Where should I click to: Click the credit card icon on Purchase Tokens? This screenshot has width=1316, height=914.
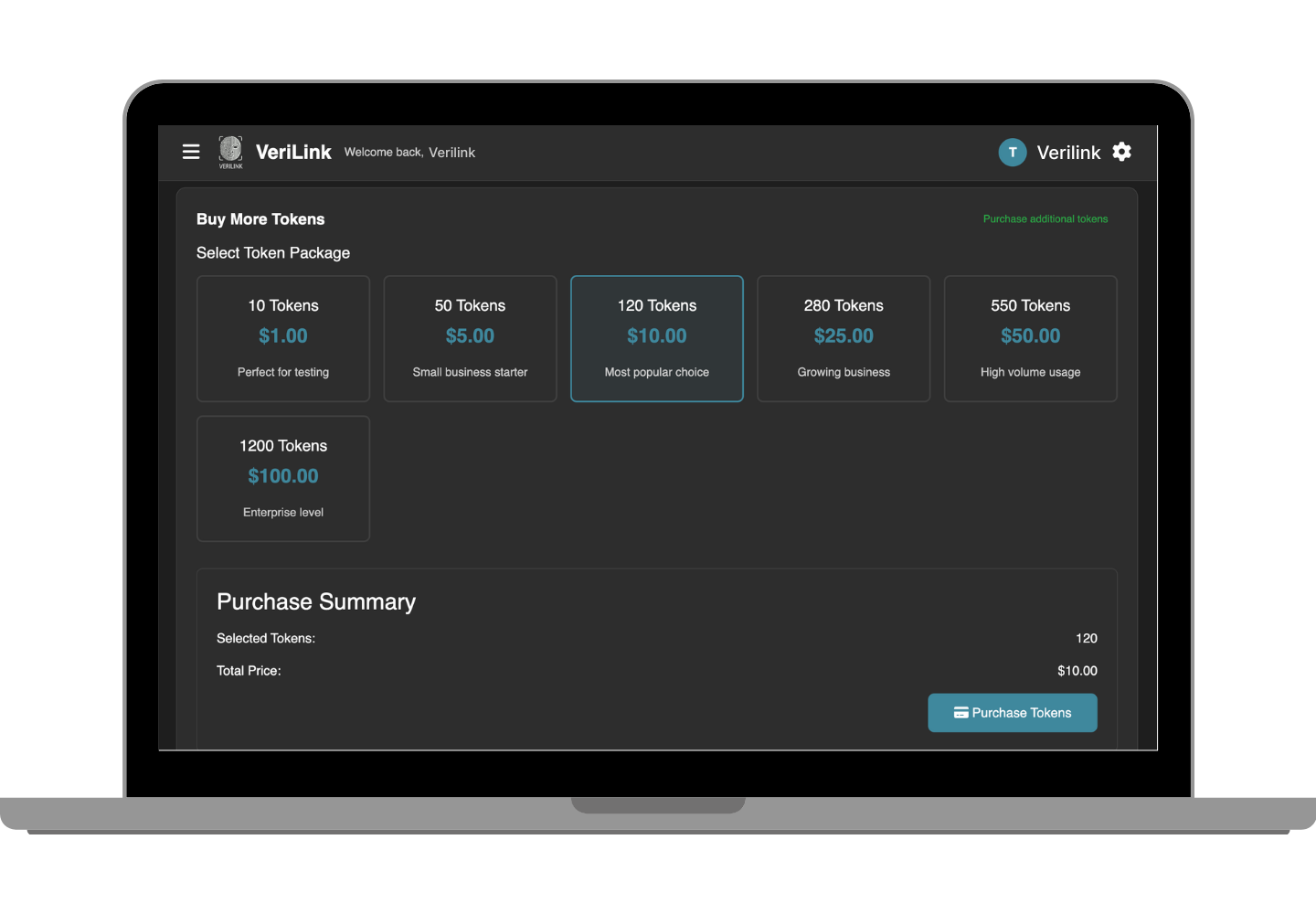[x=960, y=712]
